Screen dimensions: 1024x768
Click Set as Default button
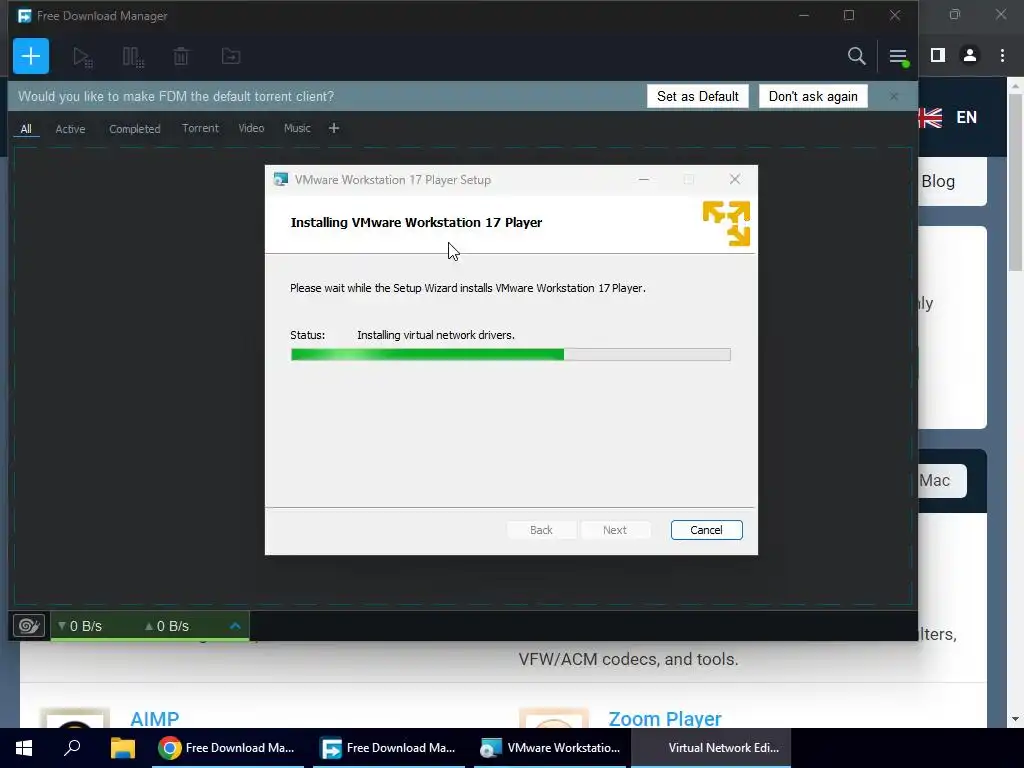pos(697,96)
